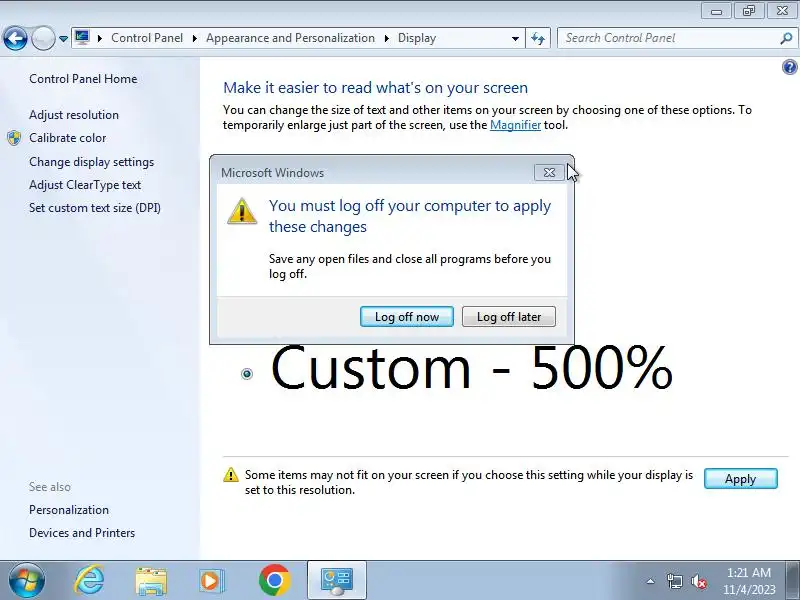Open the clock showing 1:21 AM
Image resolution: width=800 pixels, height=600 pixels.
[x=749, y=581]
